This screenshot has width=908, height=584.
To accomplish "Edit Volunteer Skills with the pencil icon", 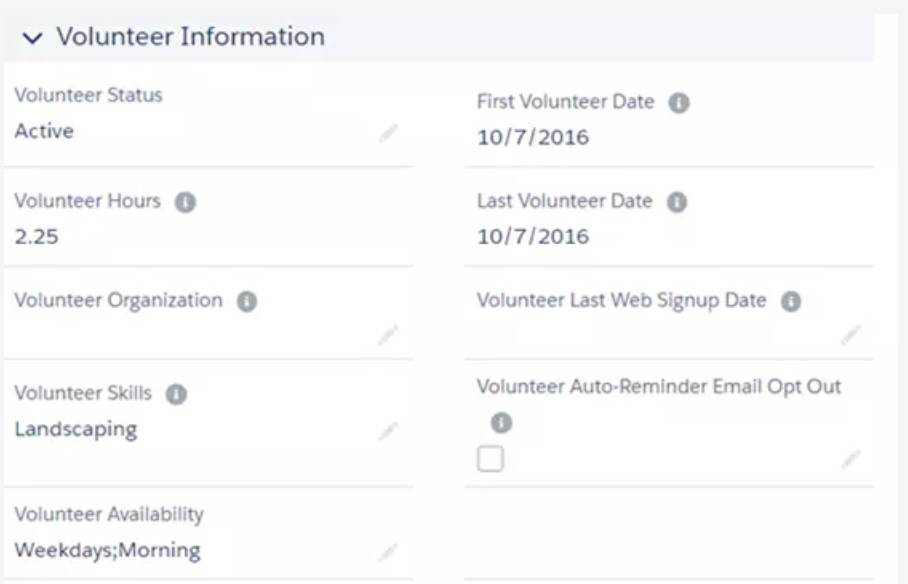I will coord(388,431).
